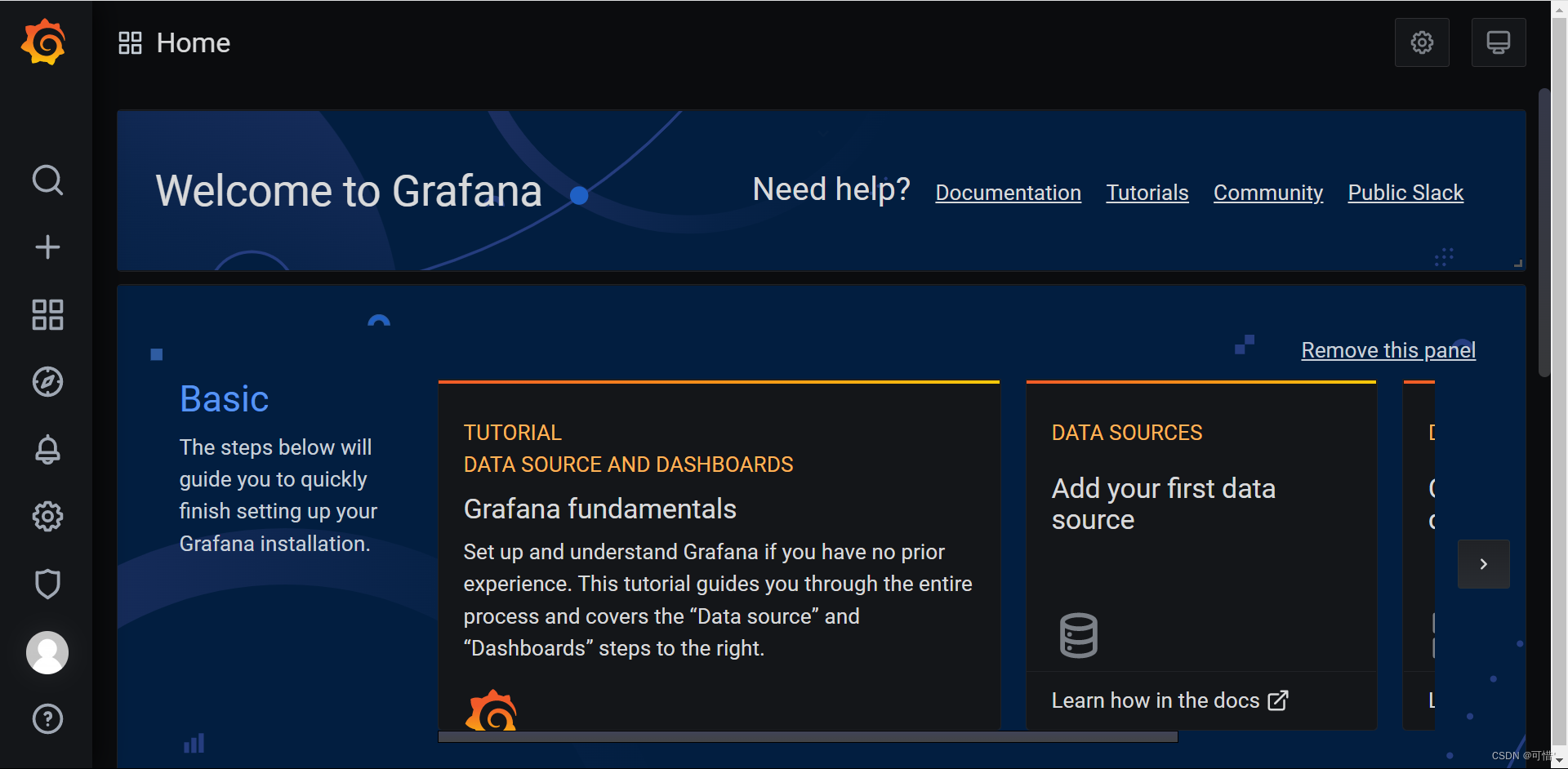Click the Need help? text
1568x769 pixels.
pos(831,189)
